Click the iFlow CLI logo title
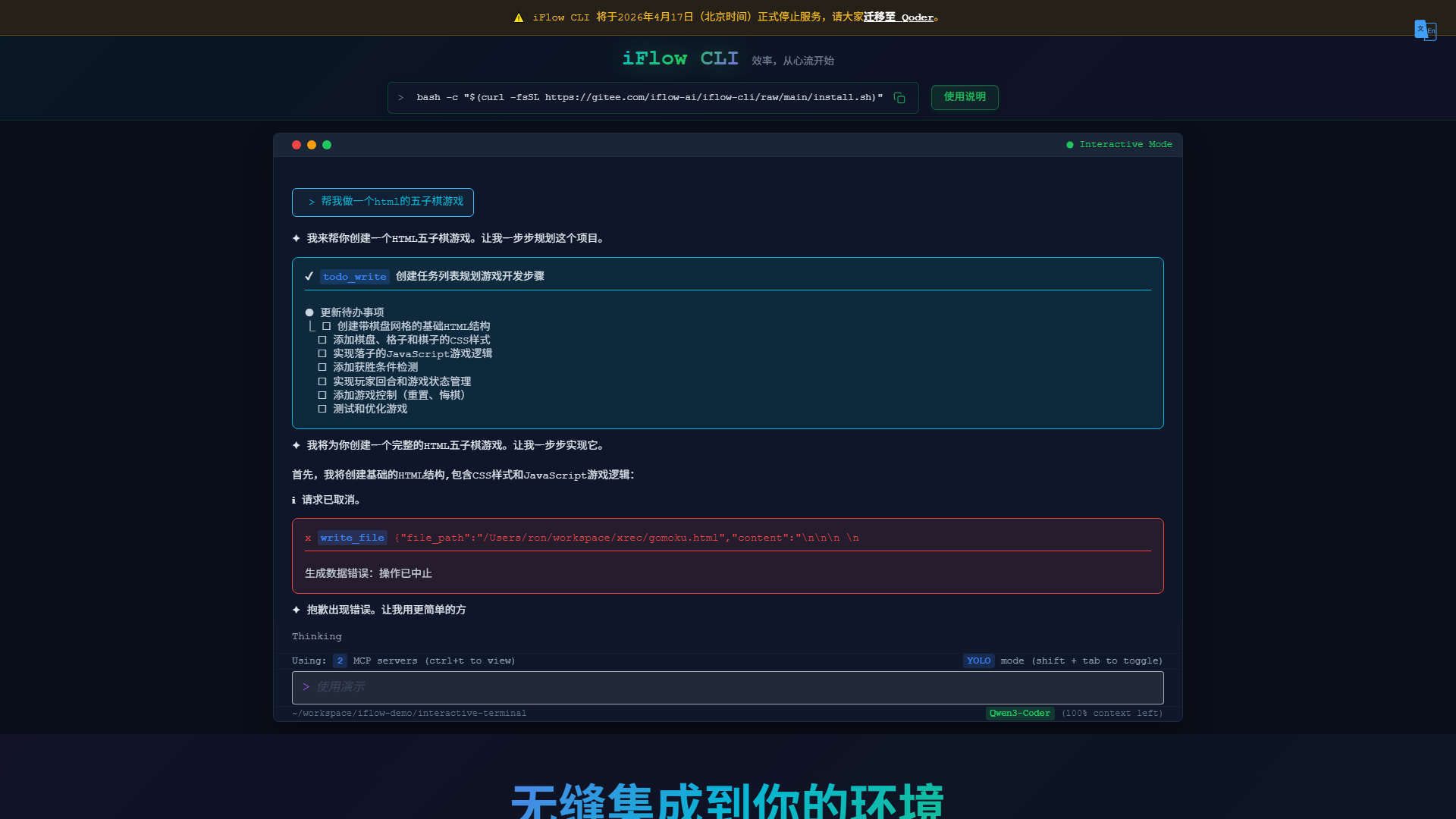Screen dimensions: 1456x819 pyautogui.click(x=680, y=58)
